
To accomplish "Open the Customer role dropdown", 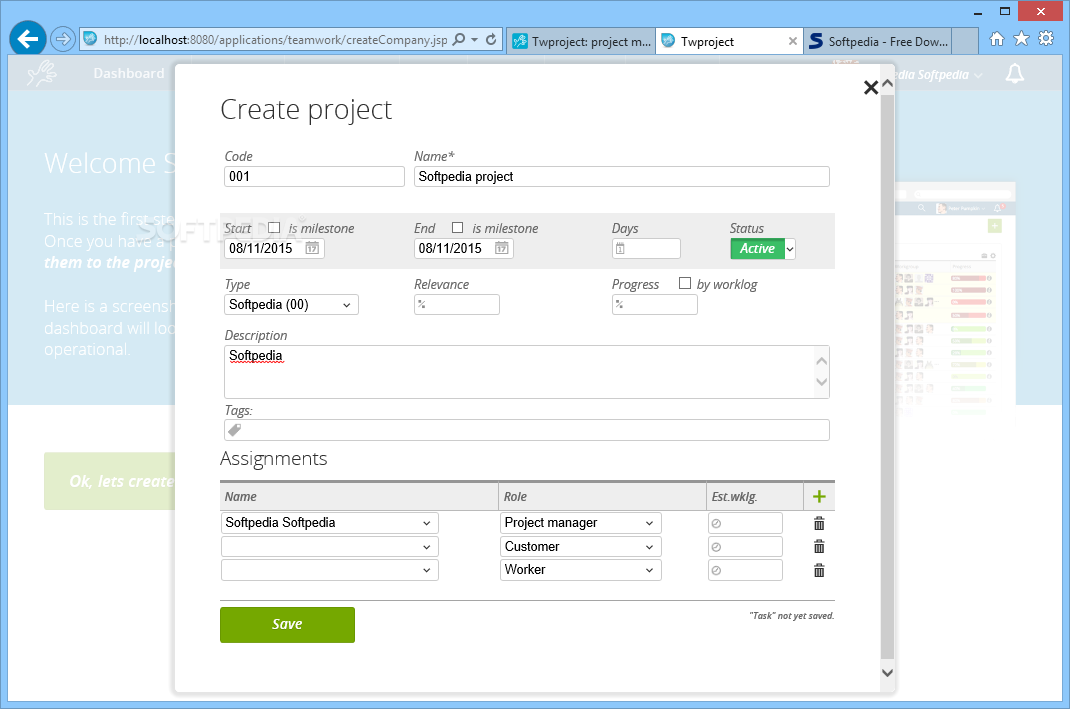I will tap(581, 547).
